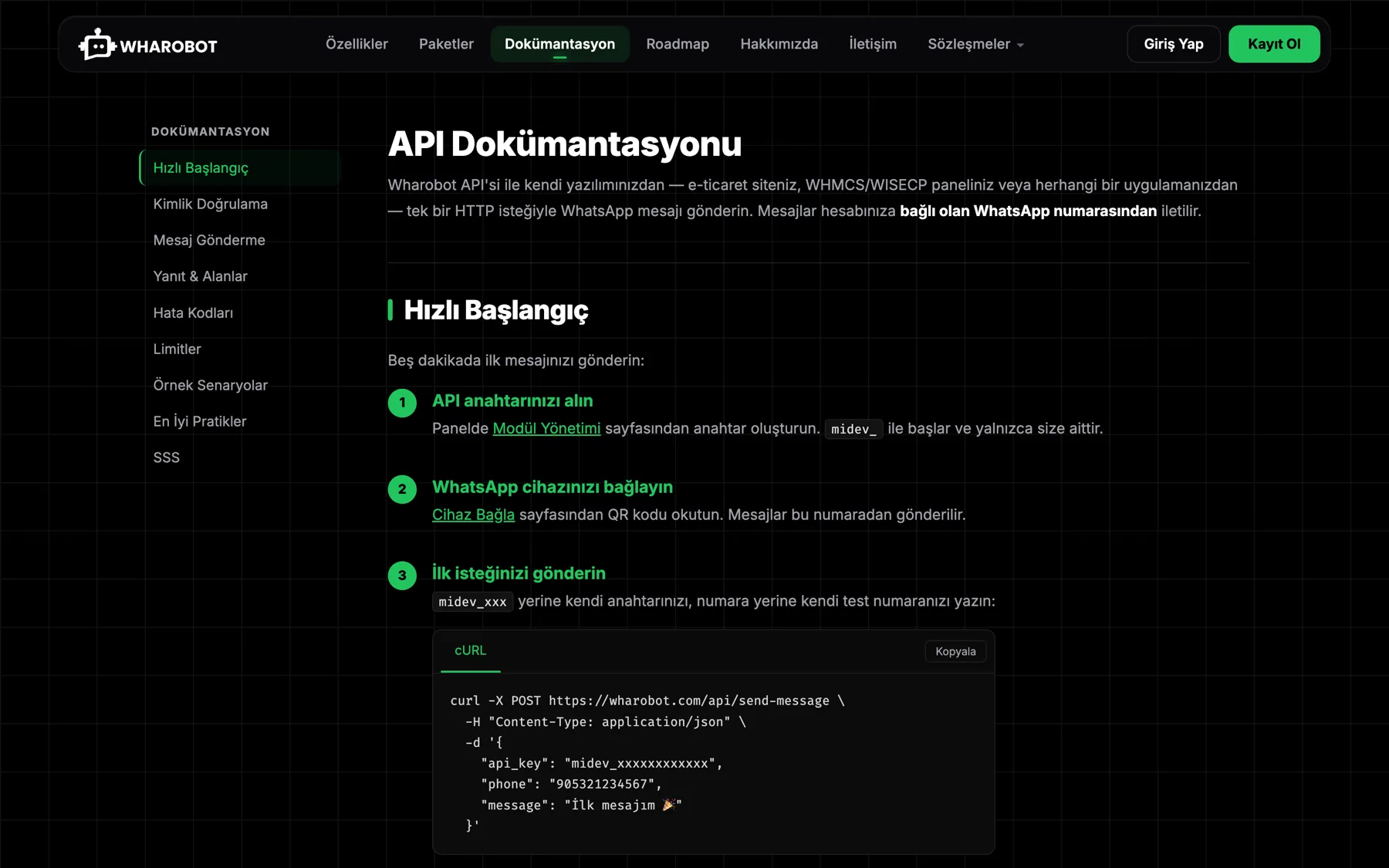Screen dimensions: 1389x868
Task: Select the Dokümantasyon nav tab
Action: 559,44
